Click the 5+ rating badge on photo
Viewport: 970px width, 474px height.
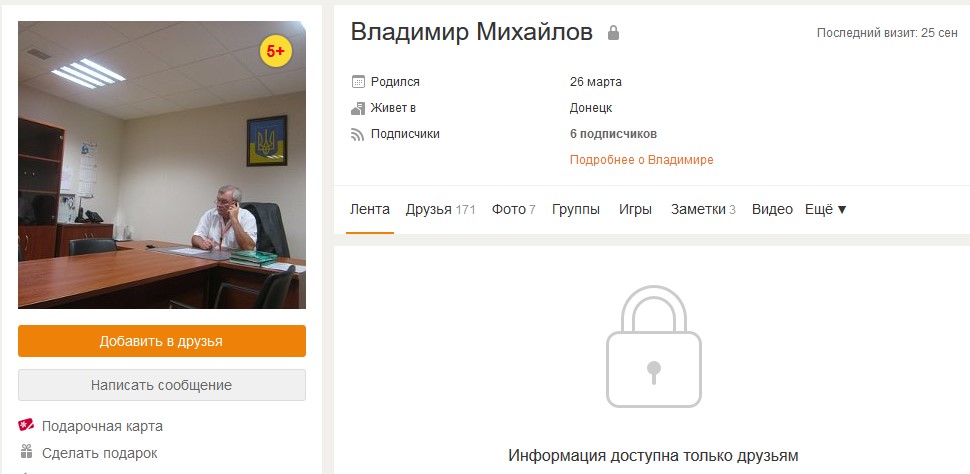(275, 51)
